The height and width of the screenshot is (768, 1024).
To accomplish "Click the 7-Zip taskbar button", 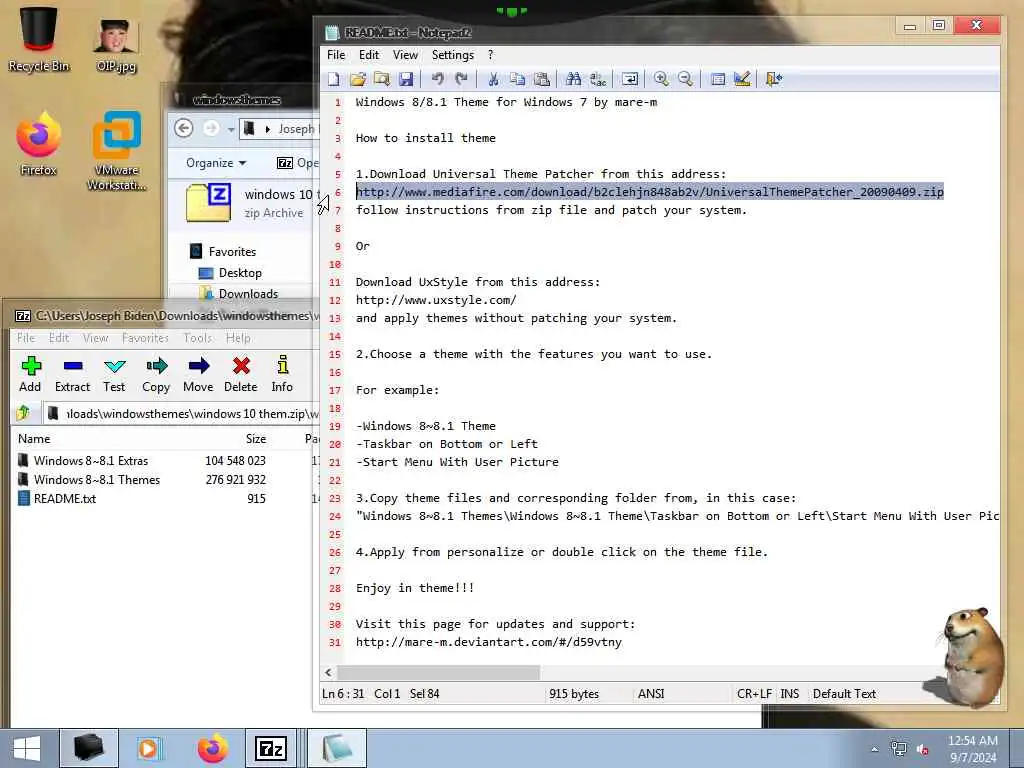I will 271,748.
